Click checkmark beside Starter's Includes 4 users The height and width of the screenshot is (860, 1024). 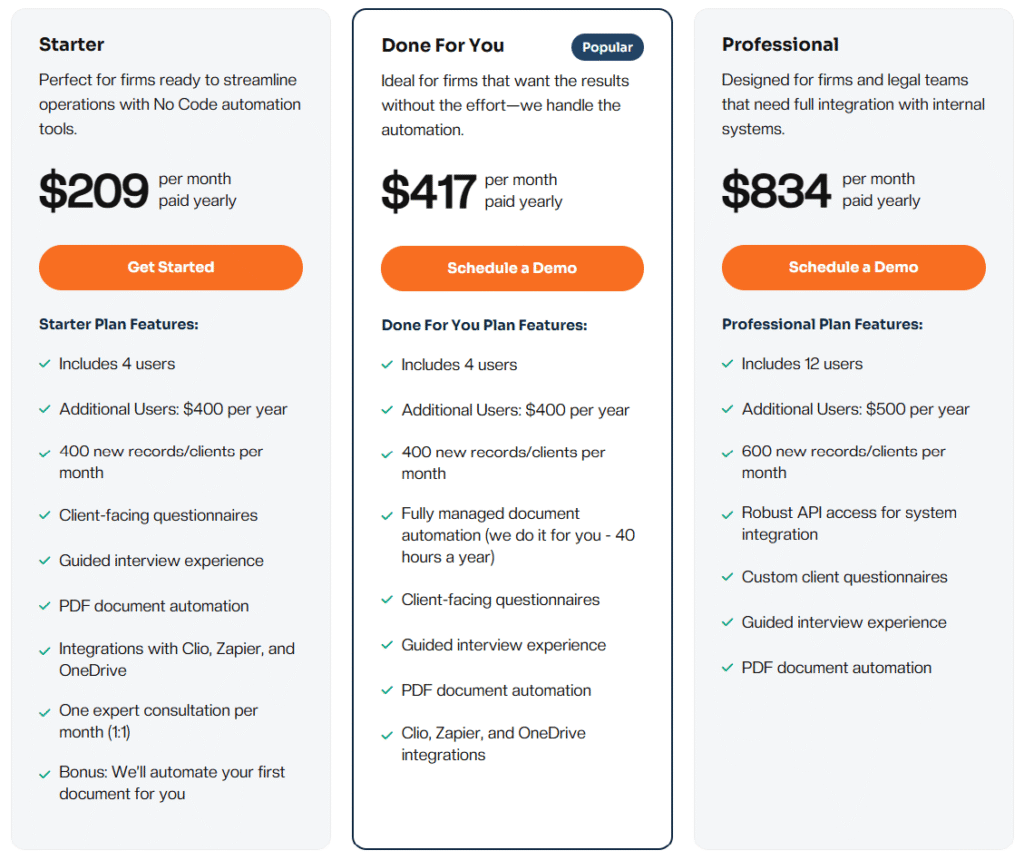pos(45,364)
